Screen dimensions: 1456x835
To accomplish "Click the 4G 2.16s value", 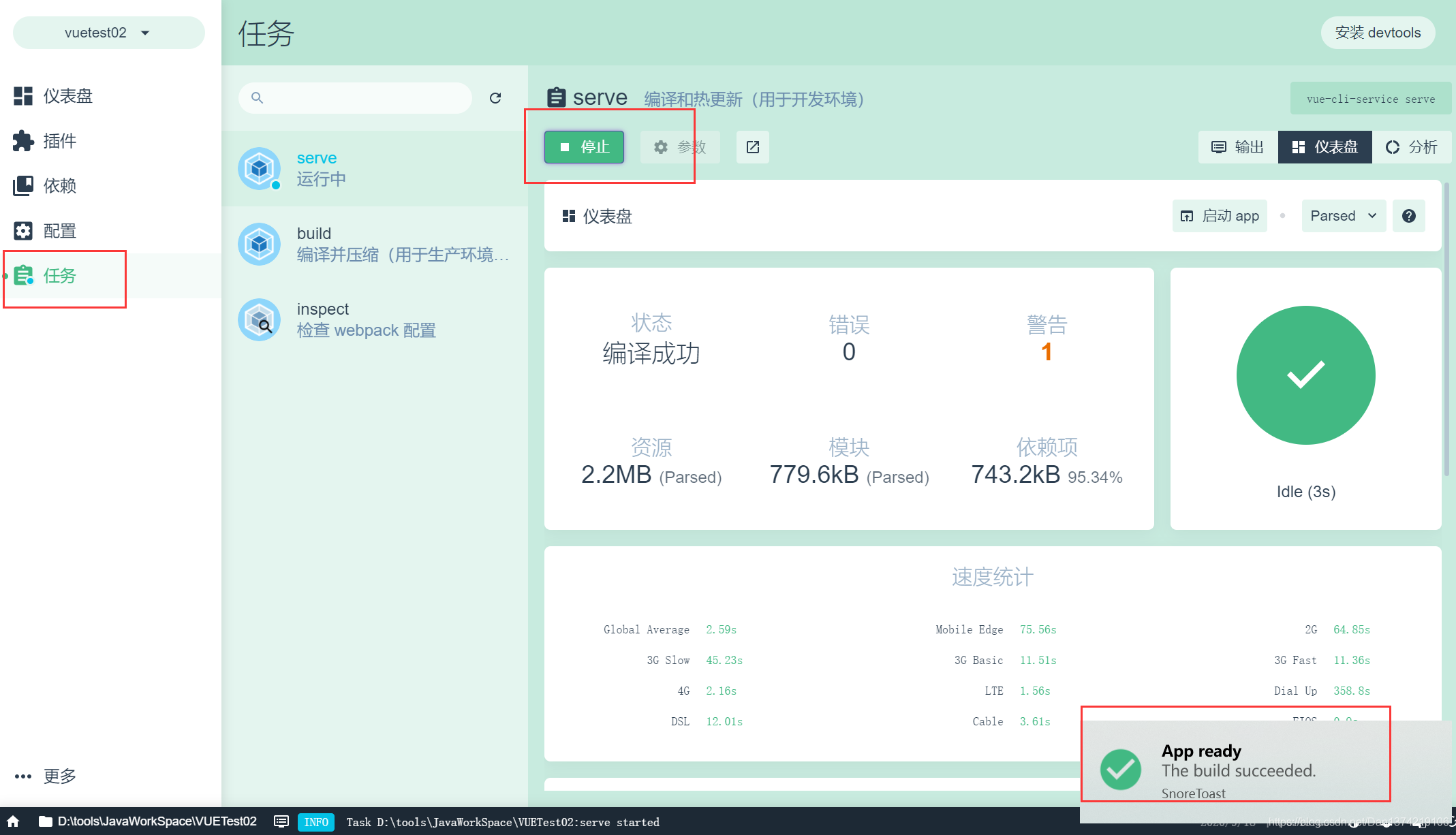I will [x=722, y=691].
